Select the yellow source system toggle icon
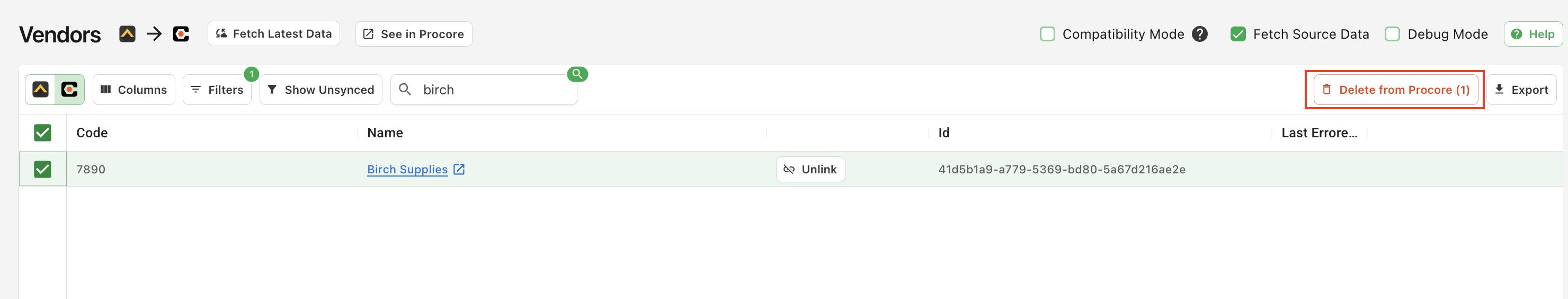1568x299 pixels. [x=40, y=90]
